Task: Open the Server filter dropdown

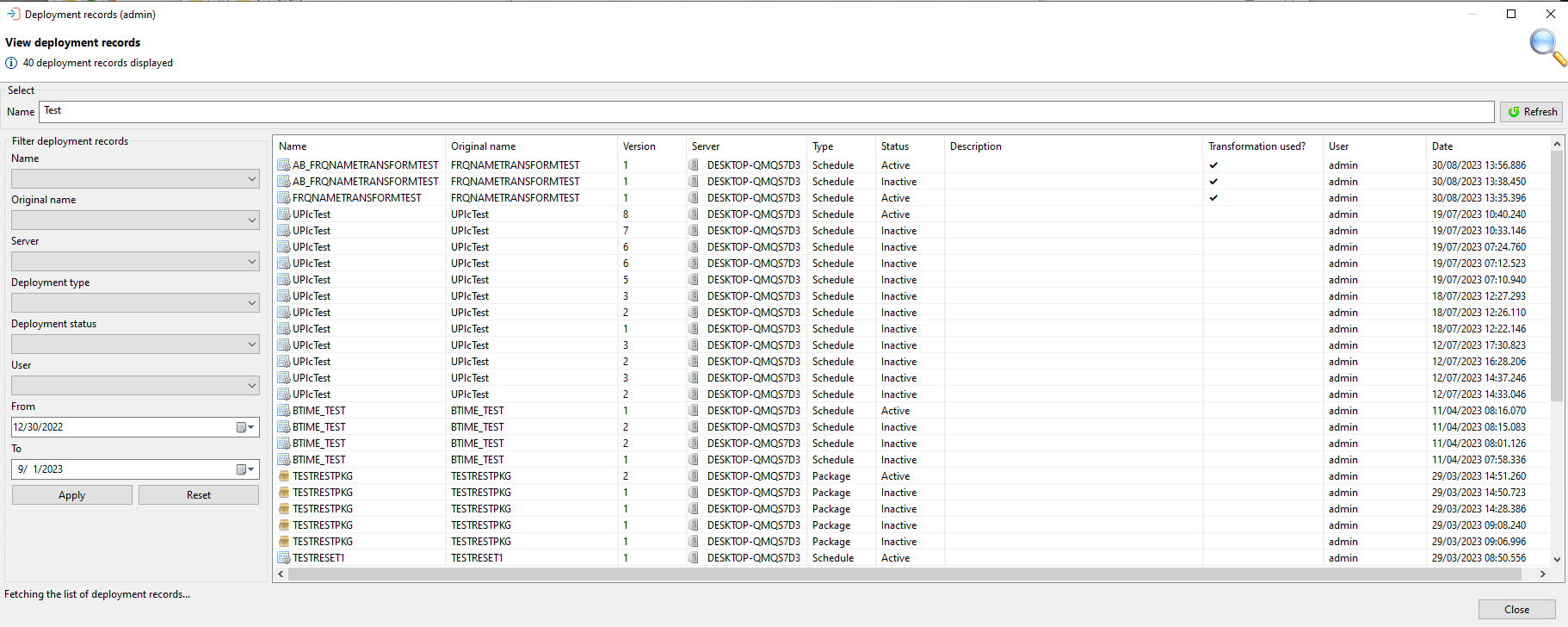Action: pos(135,262)
